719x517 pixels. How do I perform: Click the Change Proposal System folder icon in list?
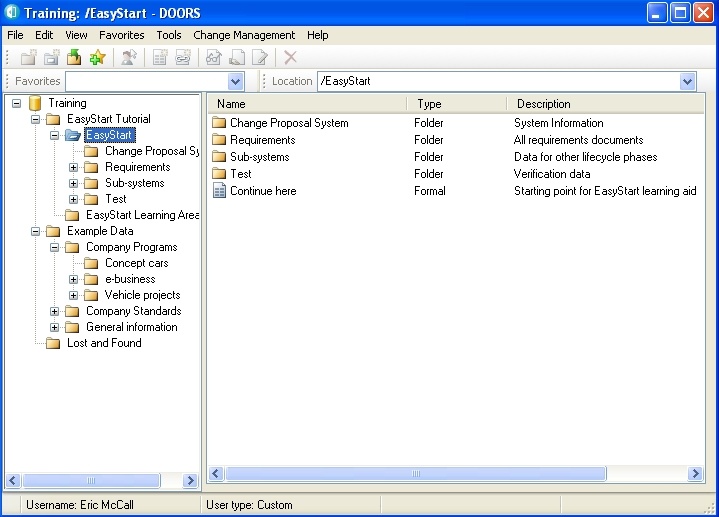pyautogui.click(x=219, y=122)
